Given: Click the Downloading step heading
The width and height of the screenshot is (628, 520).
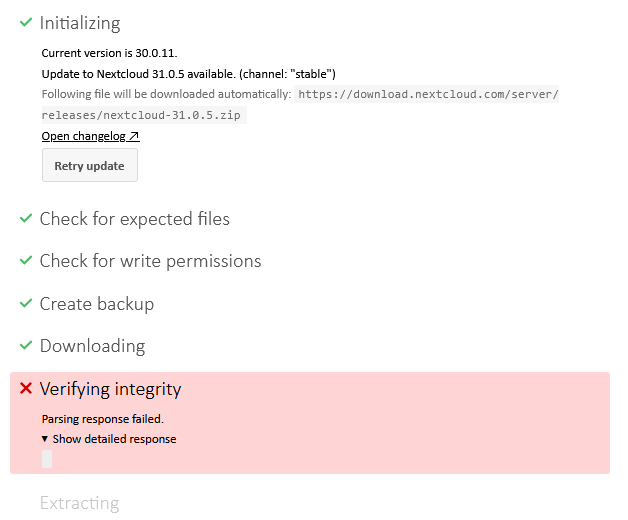Looking at the screenshot, I should [93, 346].
